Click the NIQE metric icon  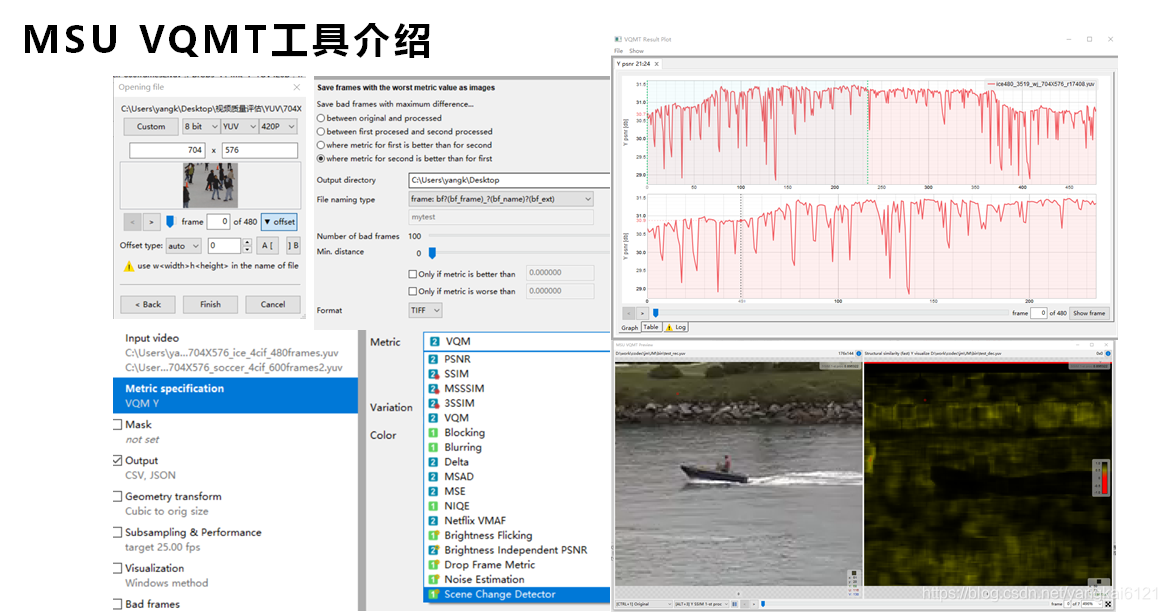coord(433,506)
